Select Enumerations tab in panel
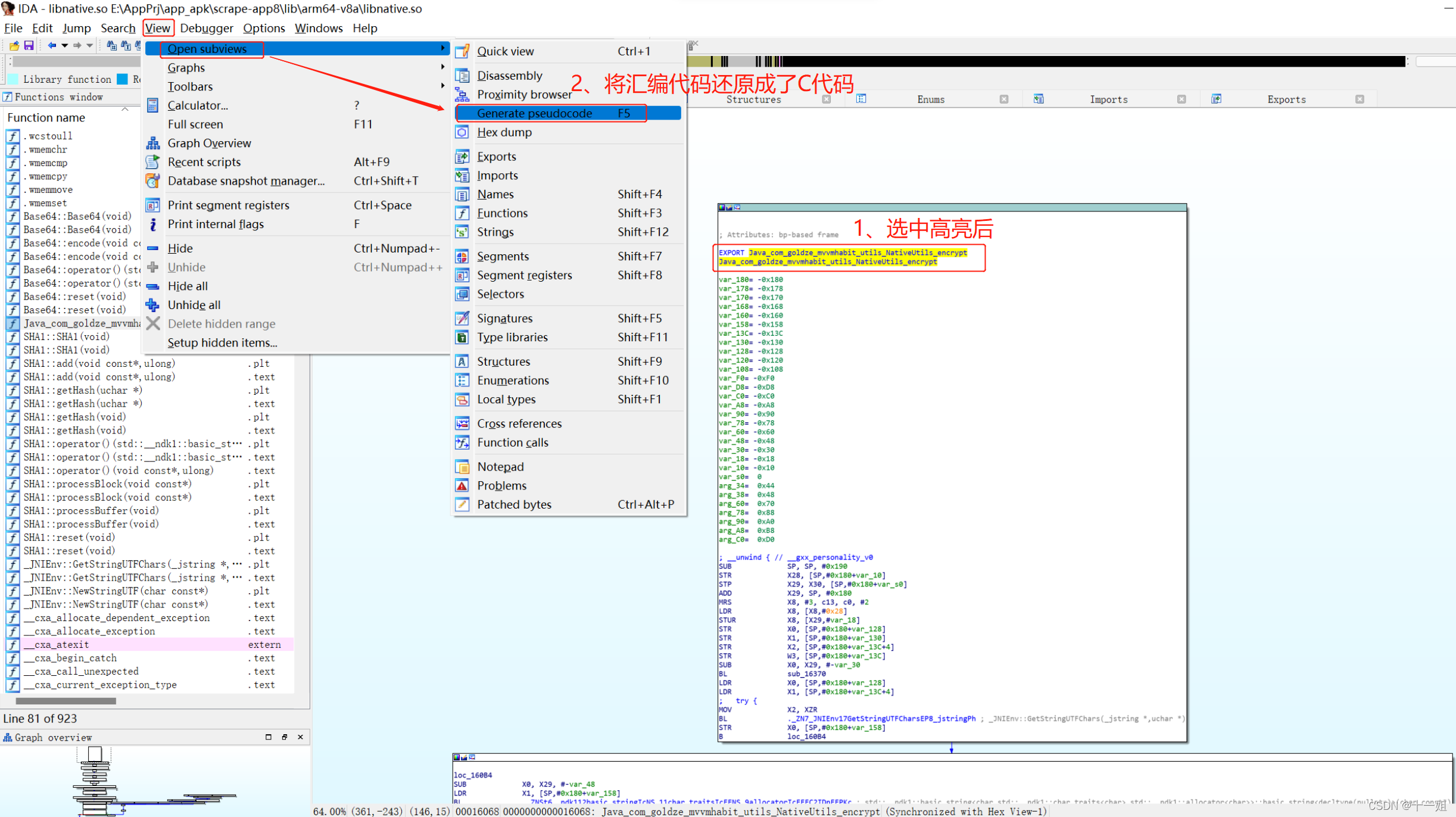 point(929,98)
